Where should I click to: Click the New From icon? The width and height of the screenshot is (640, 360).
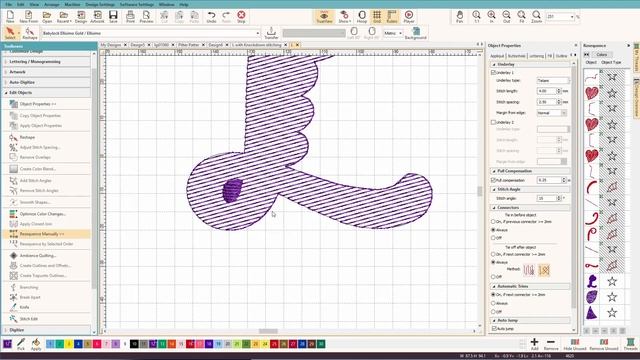[x=29, y=17]
